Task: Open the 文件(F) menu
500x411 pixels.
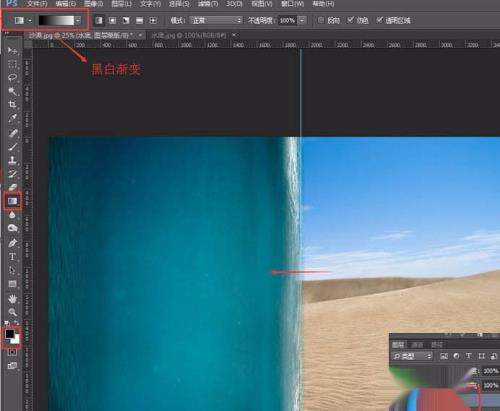Action: [37, 4]
